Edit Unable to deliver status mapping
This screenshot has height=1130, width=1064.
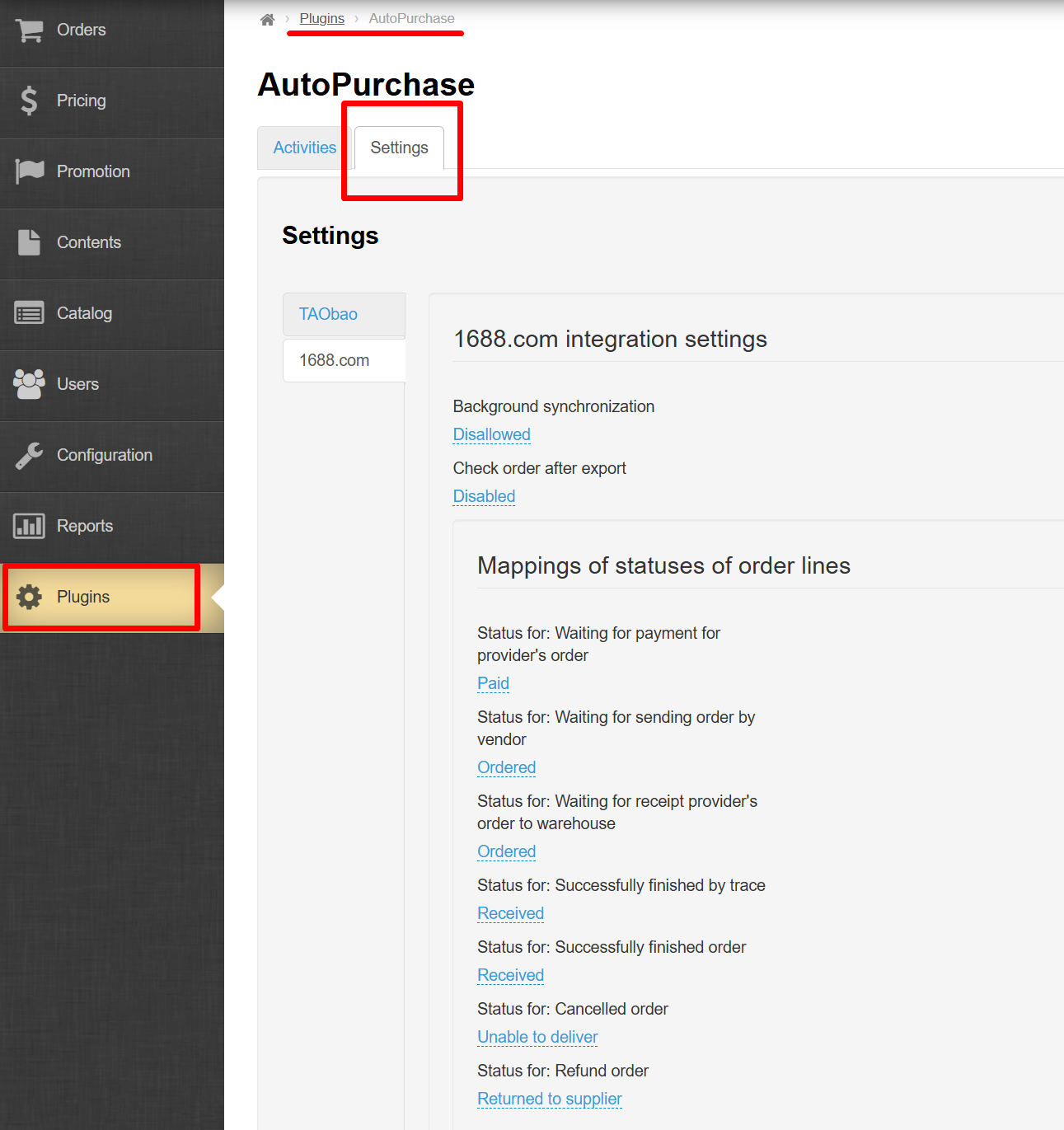(x=537, y=1037)
